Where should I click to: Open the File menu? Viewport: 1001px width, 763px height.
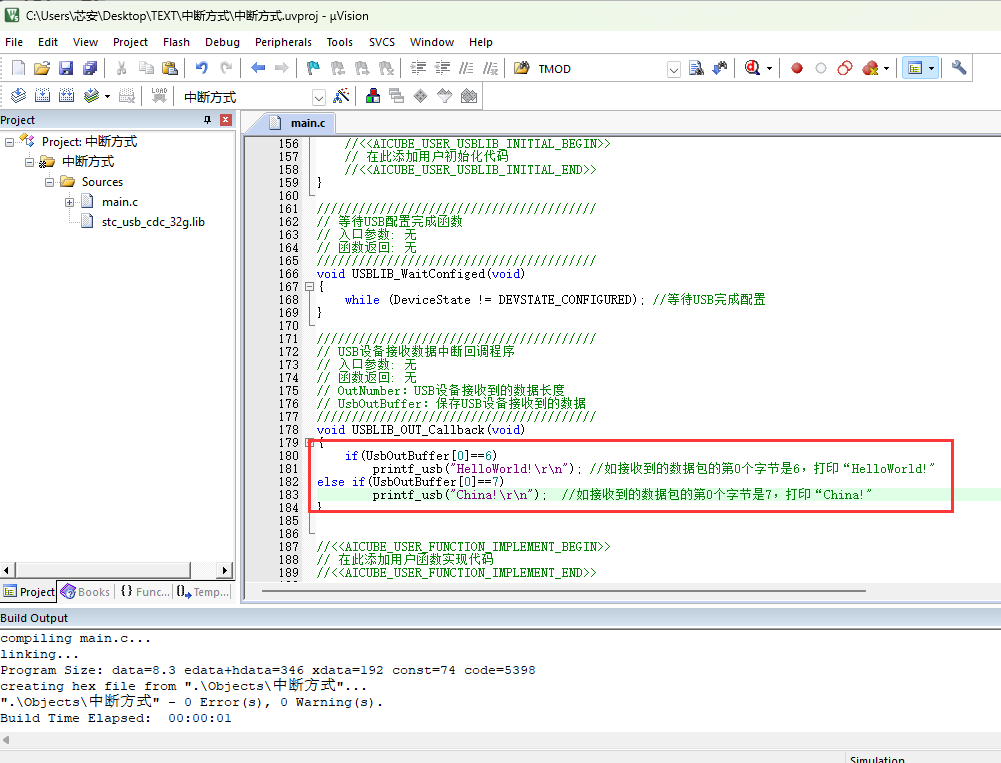click(14, 42)
